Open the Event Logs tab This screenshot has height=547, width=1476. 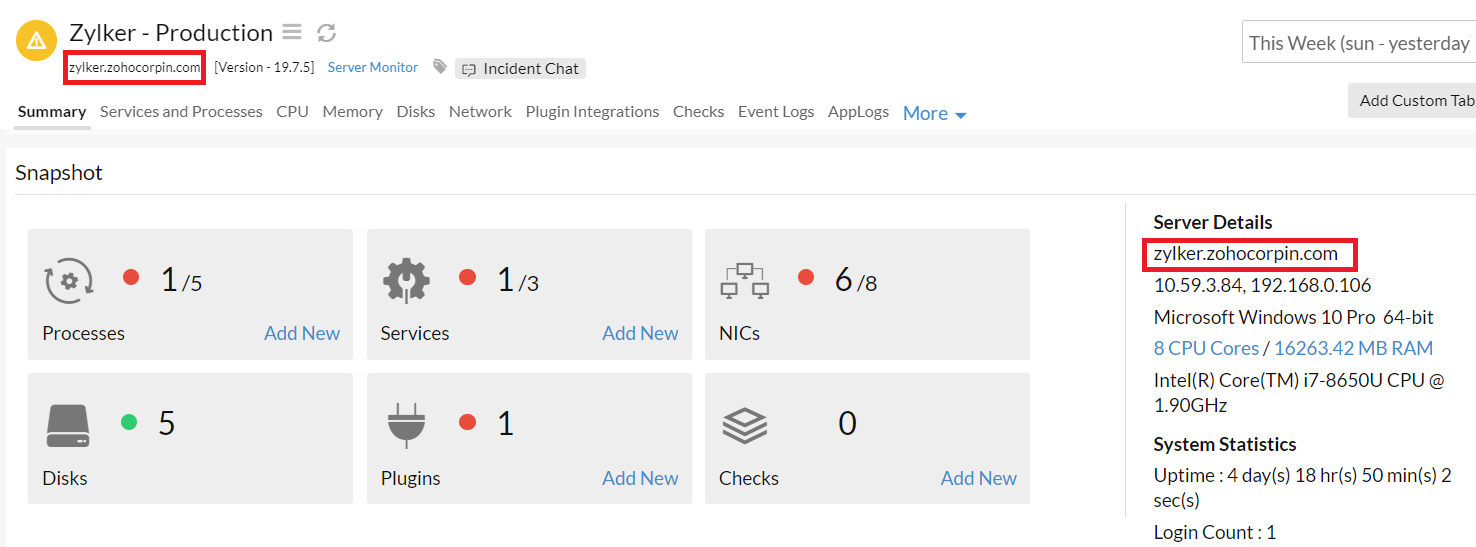(776, 112)
